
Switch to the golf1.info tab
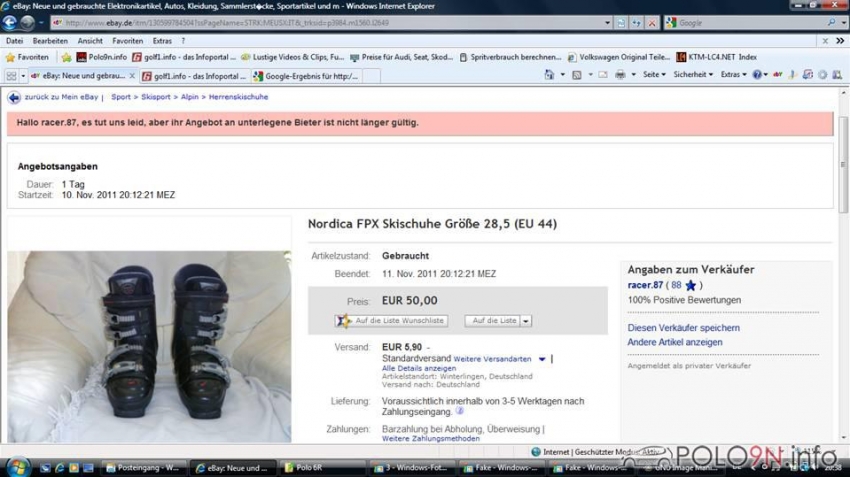pyautogui.click(x=194, y=76)
